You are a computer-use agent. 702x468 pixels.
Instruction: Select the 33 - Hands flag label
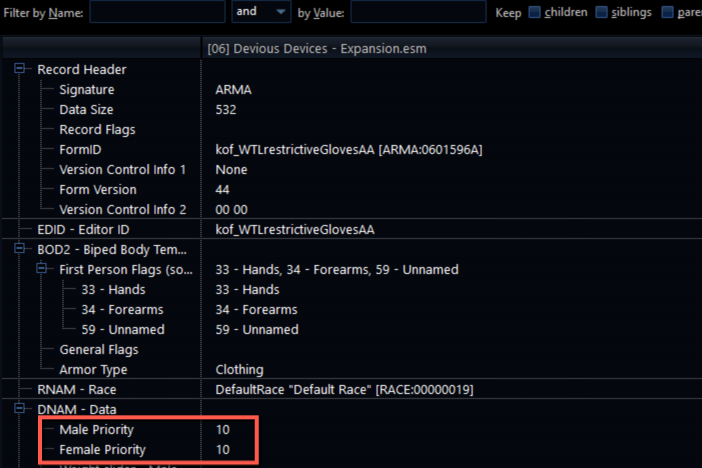[113, 290]
